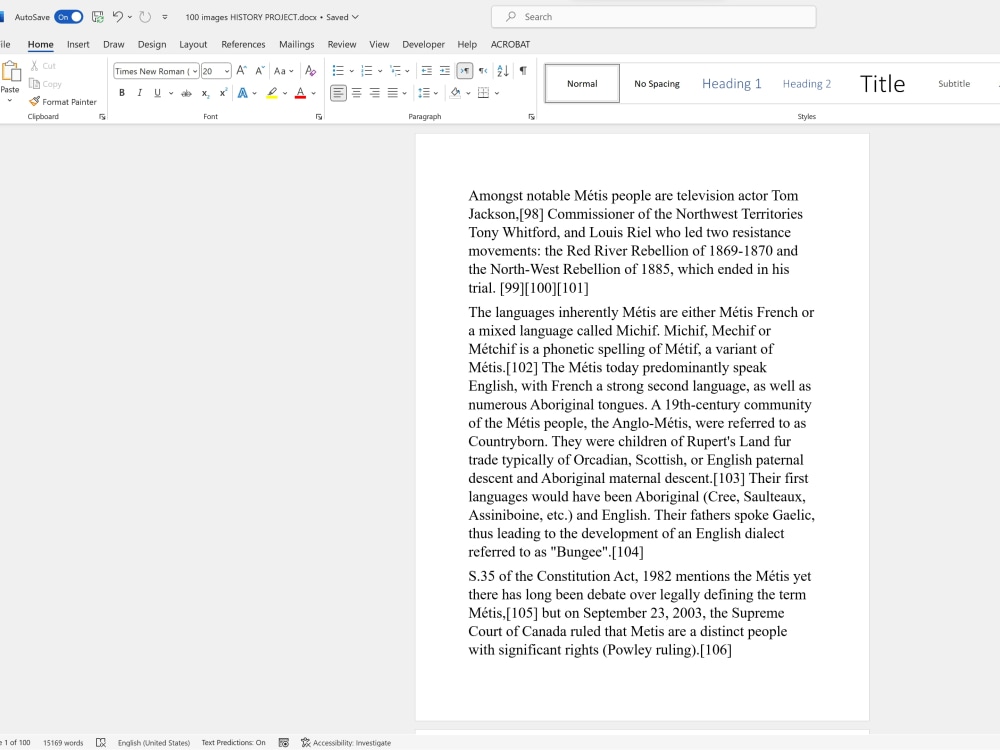Click Decrease Font Size icon
Screen dimensions: 1000x750
click(260, 71)
